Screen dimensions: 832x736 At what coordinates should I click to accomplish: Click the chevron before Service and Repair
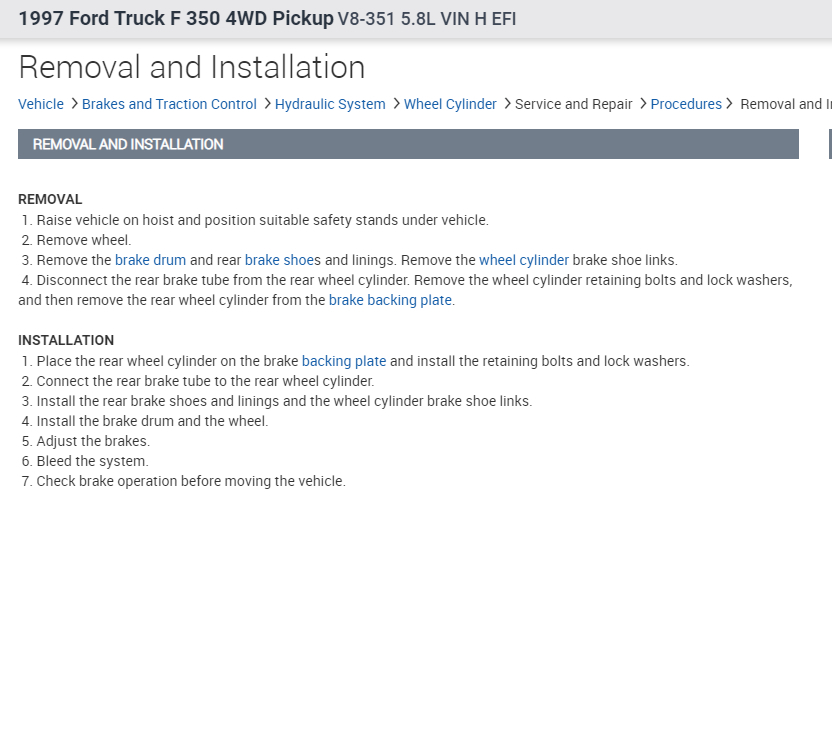tap(507, 104)
